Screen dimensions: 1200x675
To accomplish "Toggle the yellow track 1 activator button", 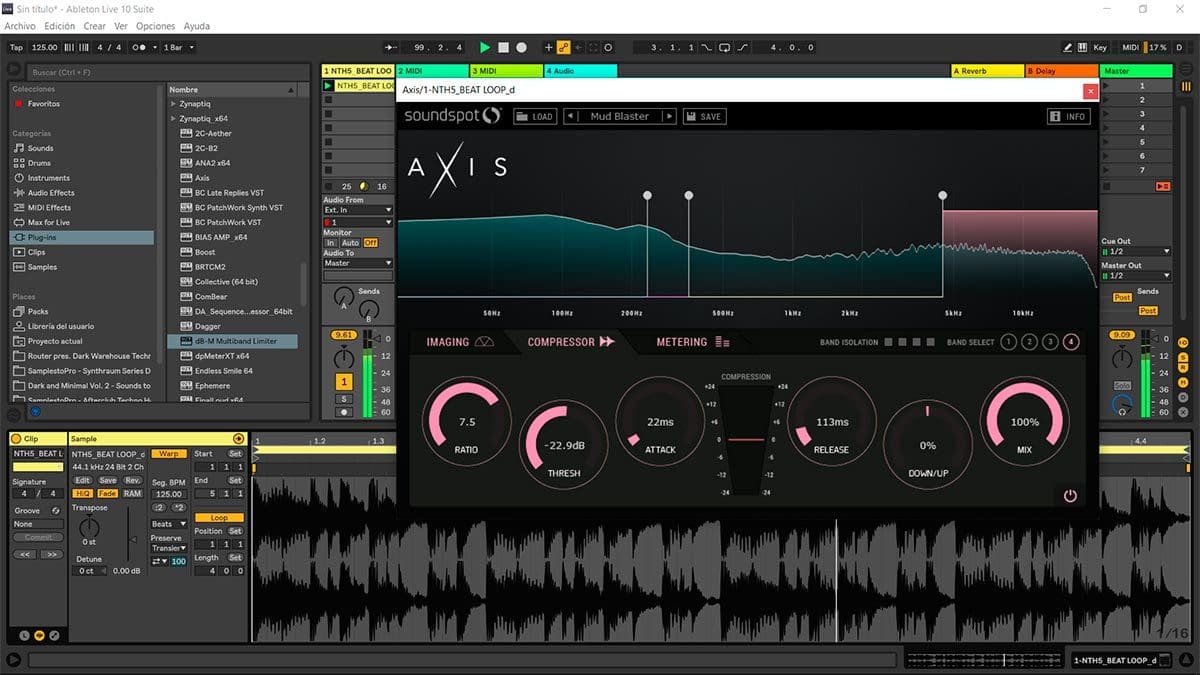I will point(344,382).
